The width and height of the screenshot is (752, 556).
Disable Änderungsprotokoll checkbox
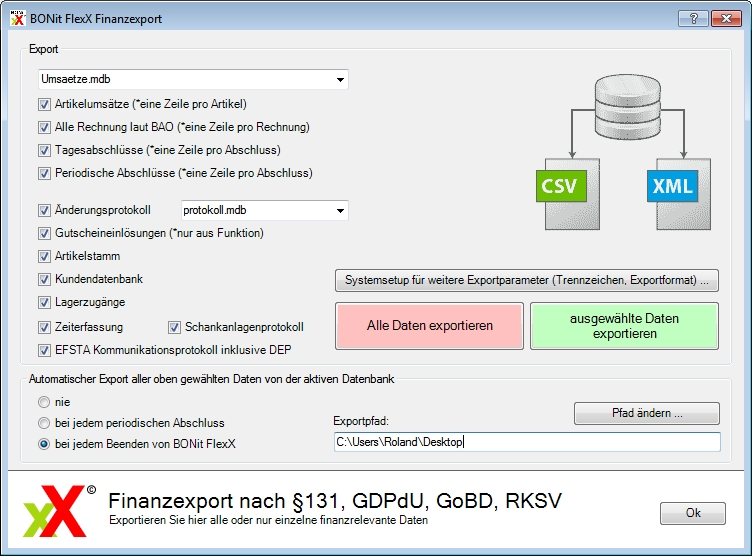44,210
